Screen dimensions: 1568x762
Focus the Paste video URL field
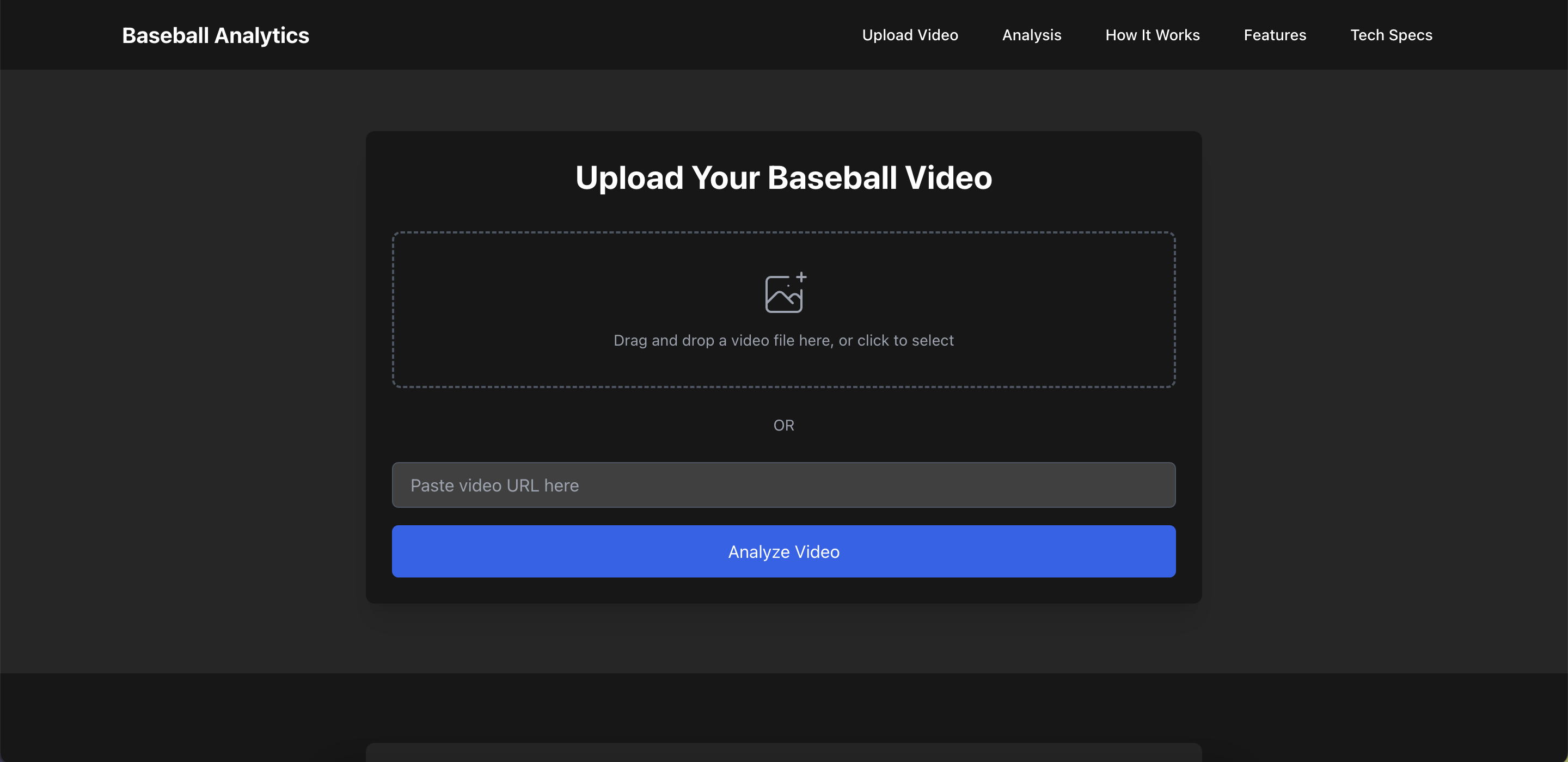coord(783,485)
